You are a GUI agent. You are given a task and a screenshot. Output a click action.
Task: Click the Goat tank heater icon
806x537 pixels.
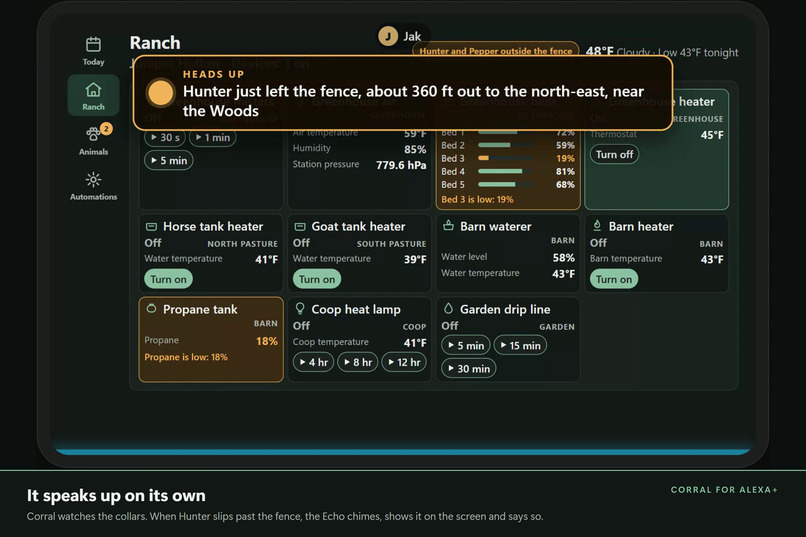pos(300,227)
